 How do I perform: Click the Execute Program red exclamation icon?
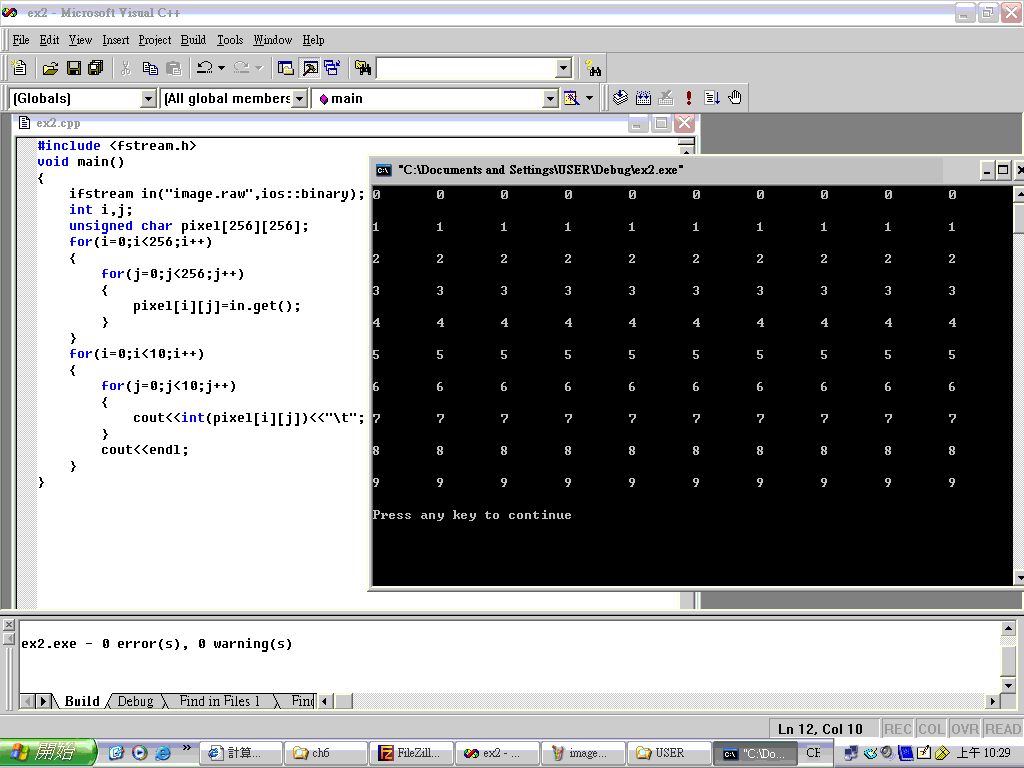pos(689,98)
